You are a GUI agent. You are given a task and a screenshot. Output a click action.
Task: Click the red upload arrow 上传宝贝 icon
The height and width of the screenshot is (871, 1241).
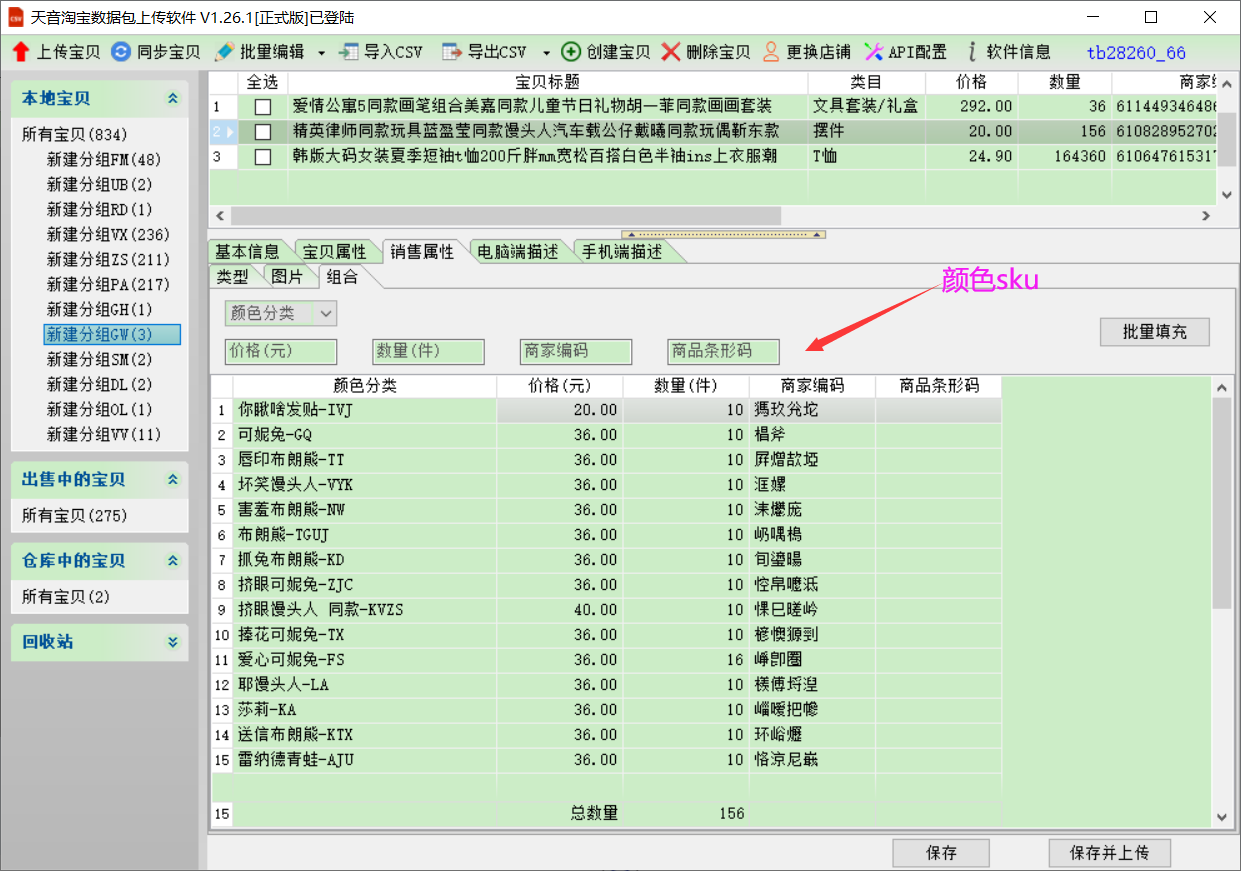(21, 52)
